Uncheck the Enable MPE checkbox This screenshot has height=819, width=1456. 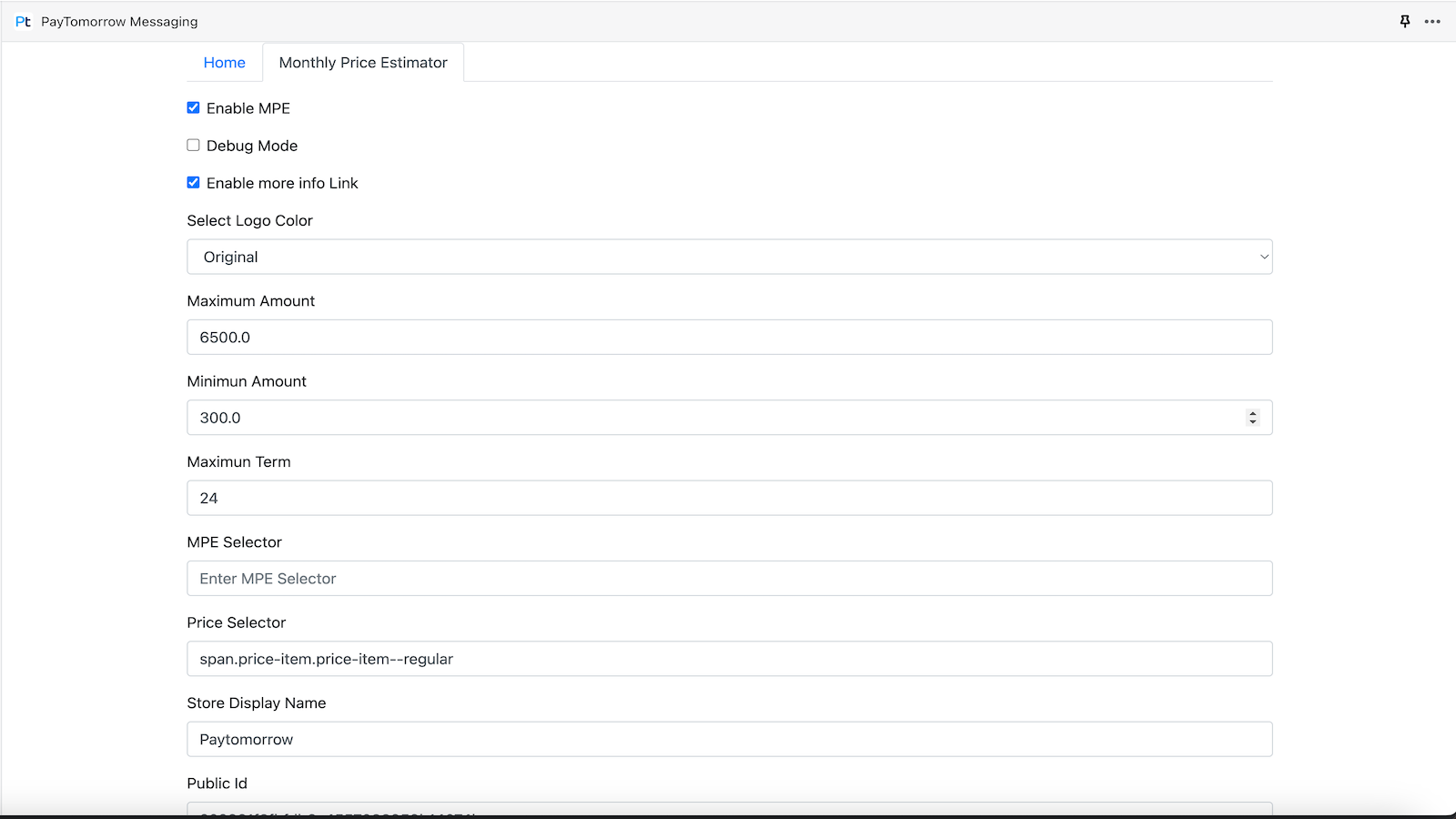pyautogui.click(x=193, y=108)
